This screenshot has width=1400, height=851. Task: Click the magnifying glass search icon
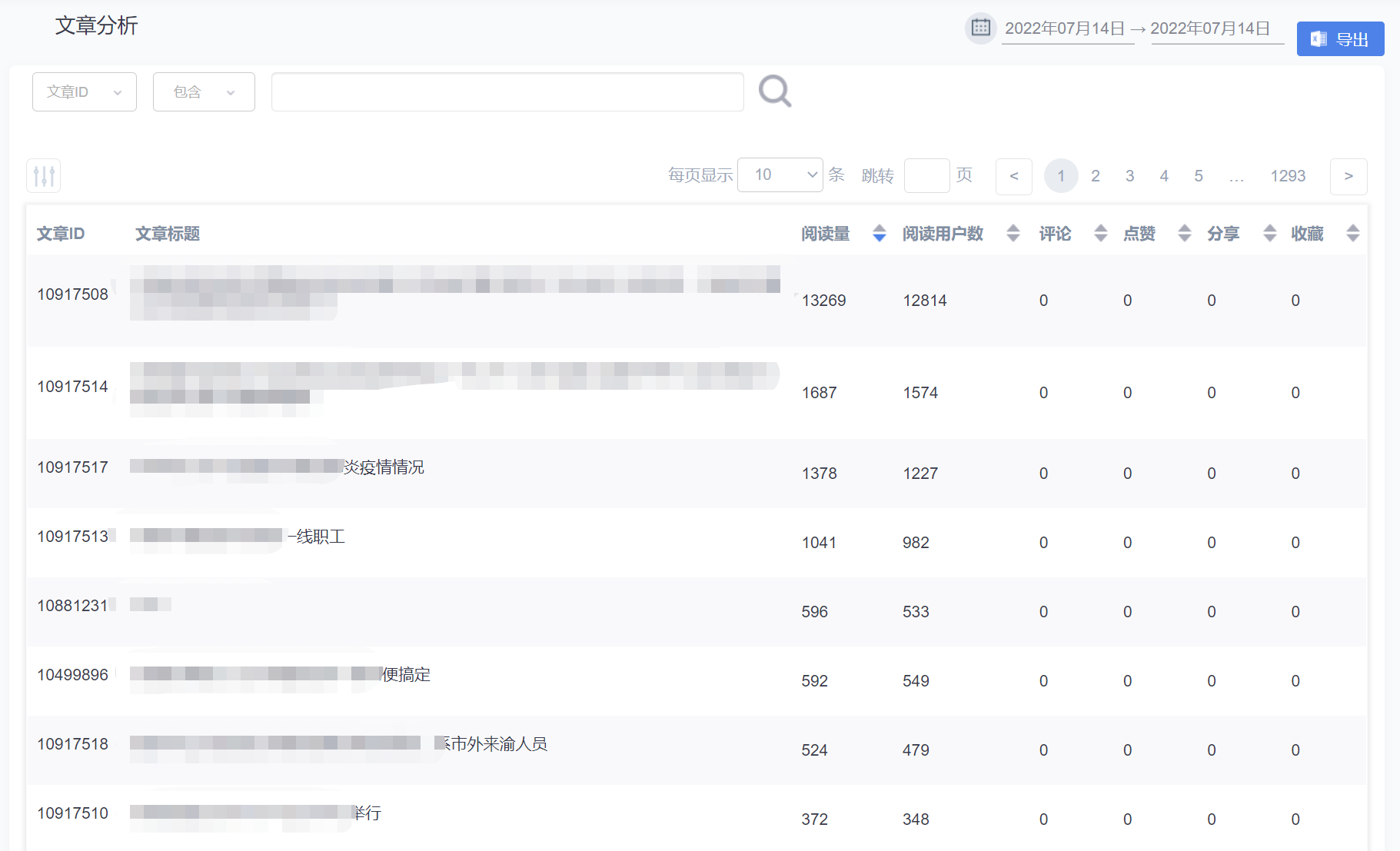coord(774,91)
